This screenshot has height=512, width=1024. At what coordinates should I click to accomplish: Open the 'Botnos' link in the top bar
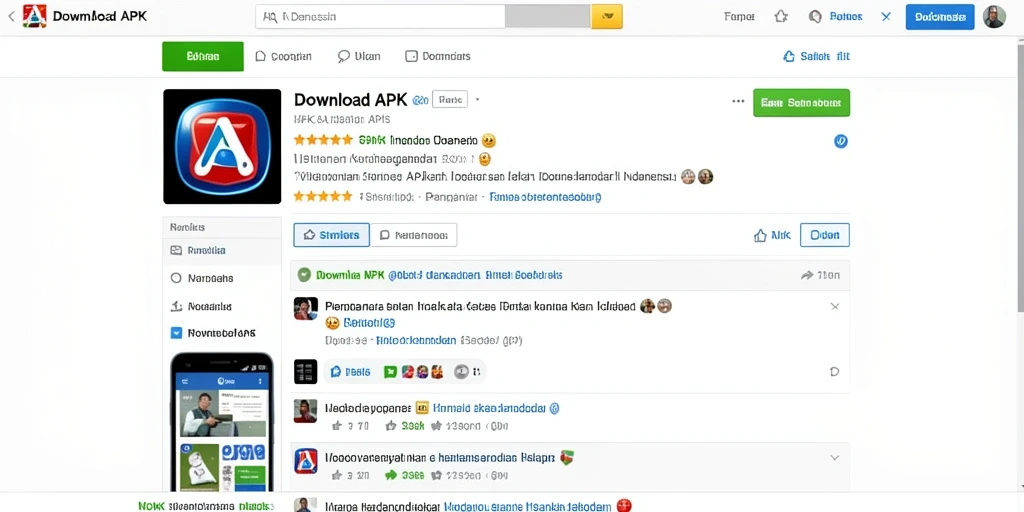tap(846, 17)
